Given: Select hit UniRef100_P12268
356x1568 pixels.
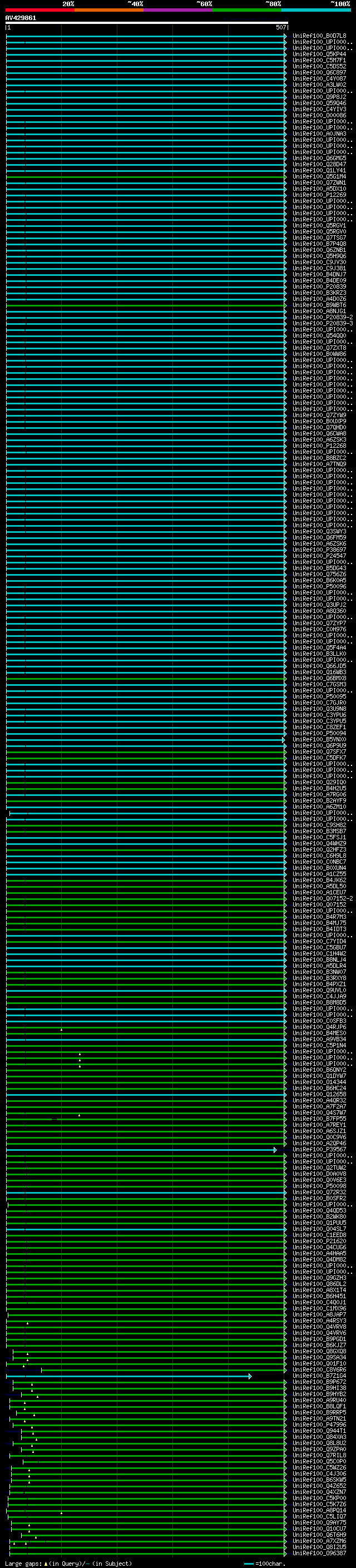Looking at the screenshot, I should click(319, 446).
